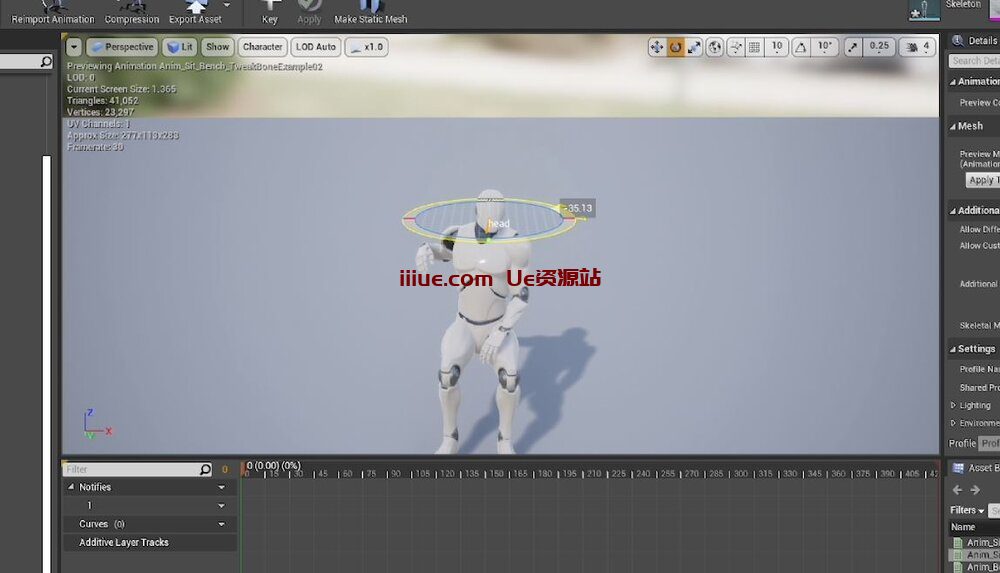Click the Reimport Animation toolbar icon
Screen dimensions: 1000x573
pyautogui.click(x=52, y=12)
